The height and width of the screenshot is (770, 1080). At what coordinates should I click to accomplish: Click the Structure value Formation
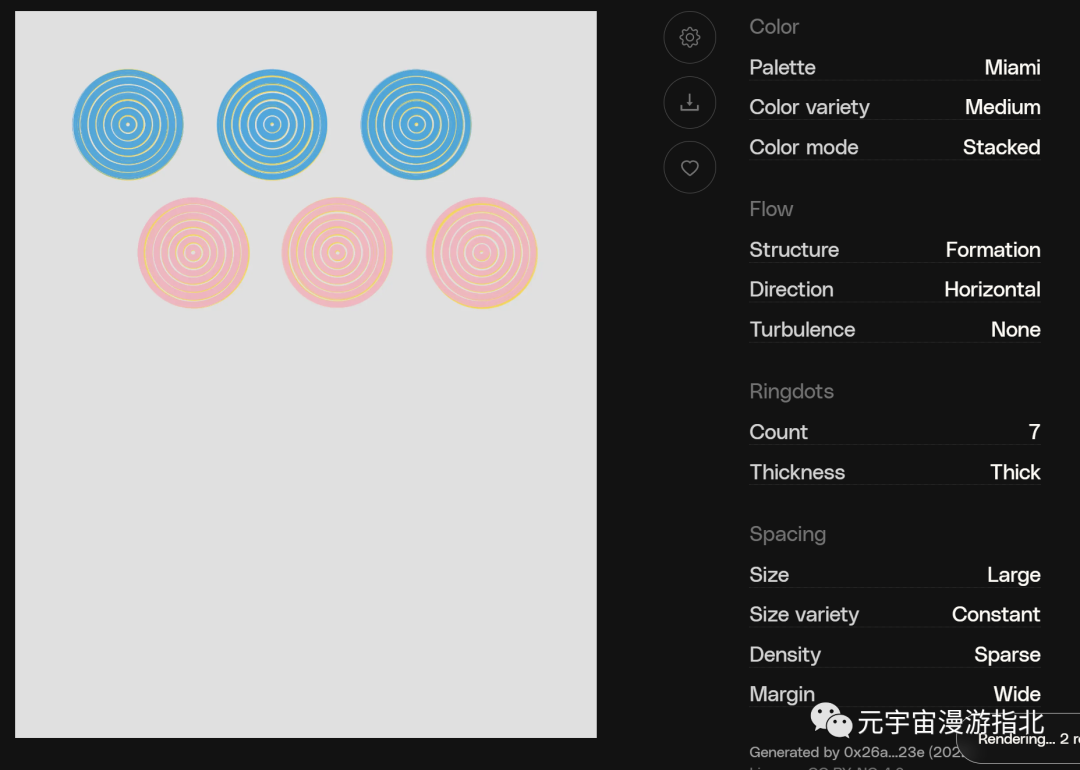(993, 249)
